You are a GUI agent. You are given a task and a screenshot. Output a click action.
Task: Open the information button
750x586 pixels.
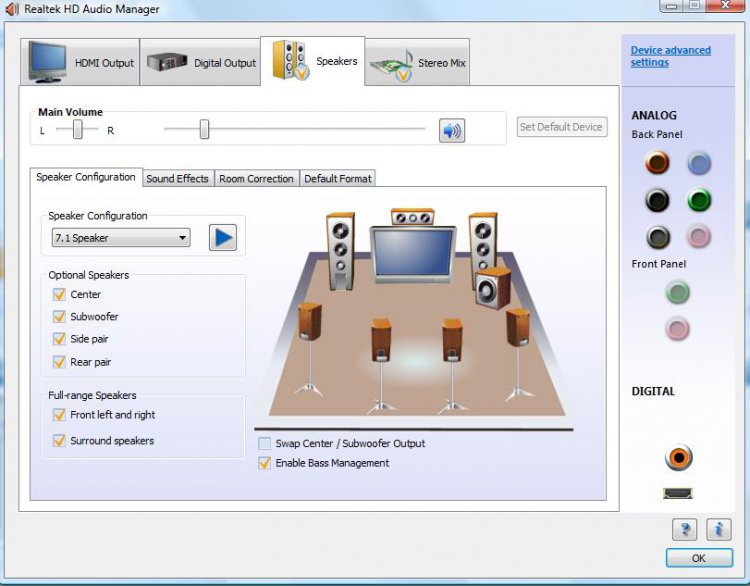click(x=719, y=529)
